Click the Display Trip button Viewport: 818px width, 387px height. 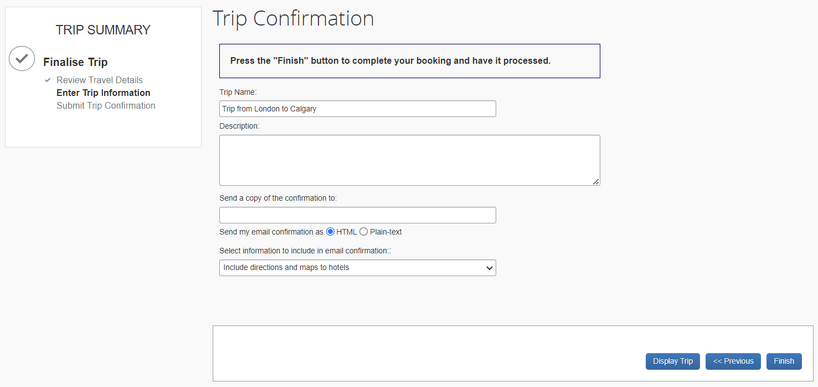pyautogui.click(x=672, y=361)
